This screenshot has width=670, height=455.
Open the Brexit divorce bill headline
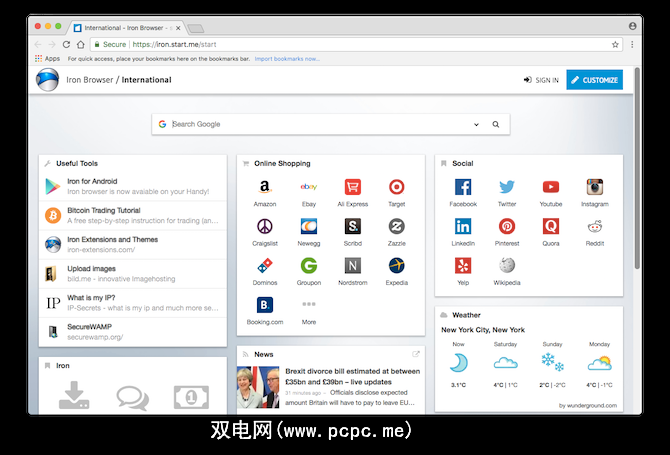(353, 376)
